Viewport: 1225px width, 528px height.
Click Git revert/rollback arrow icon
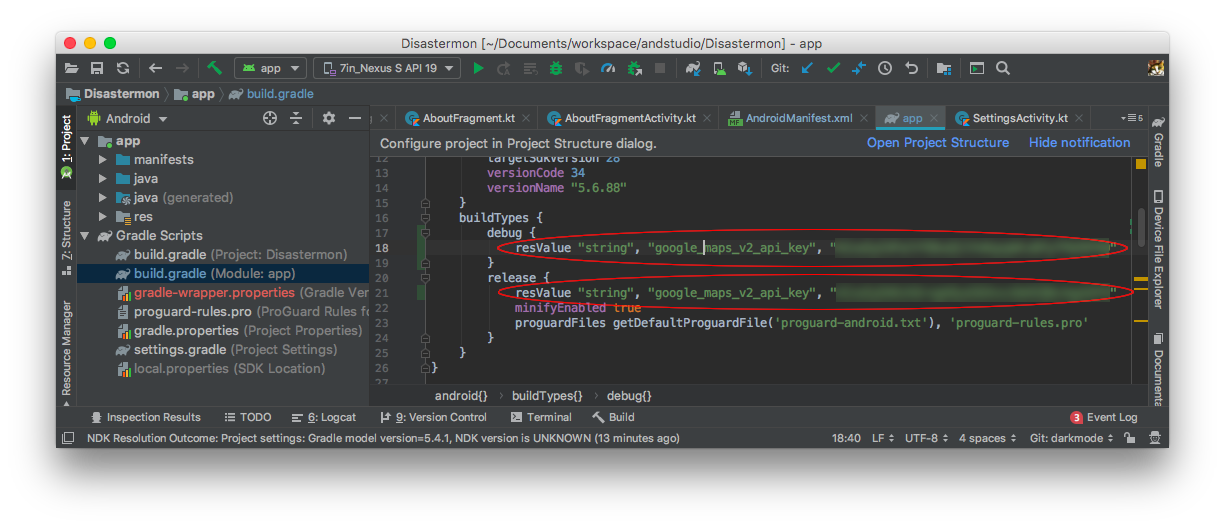pyautogui.click(x=911, y=68)
